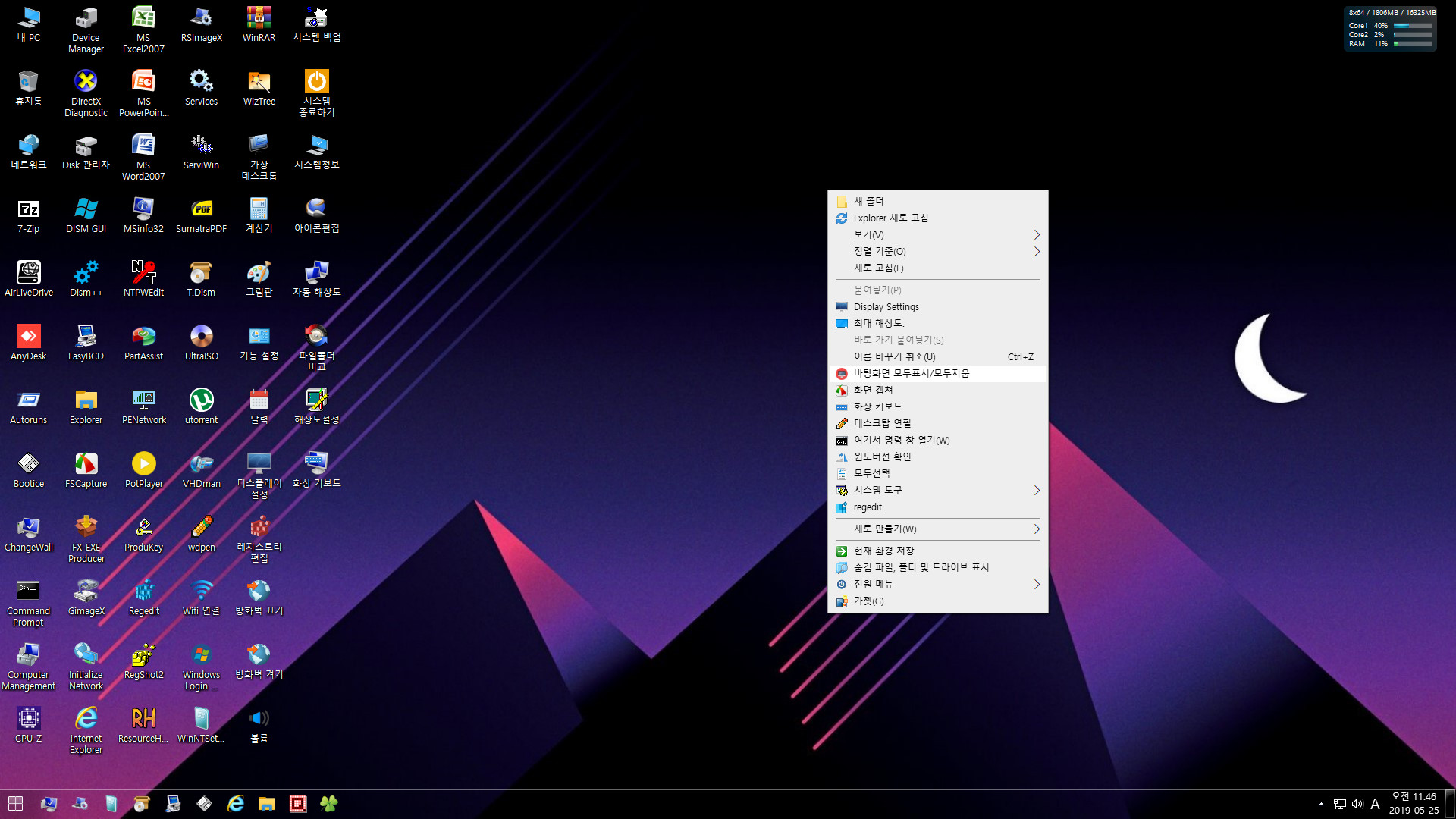The image size is (1456, 819).
Task: Select 이름 바꾸기 취소(U) menu item
Action: (x=937, y=356)
